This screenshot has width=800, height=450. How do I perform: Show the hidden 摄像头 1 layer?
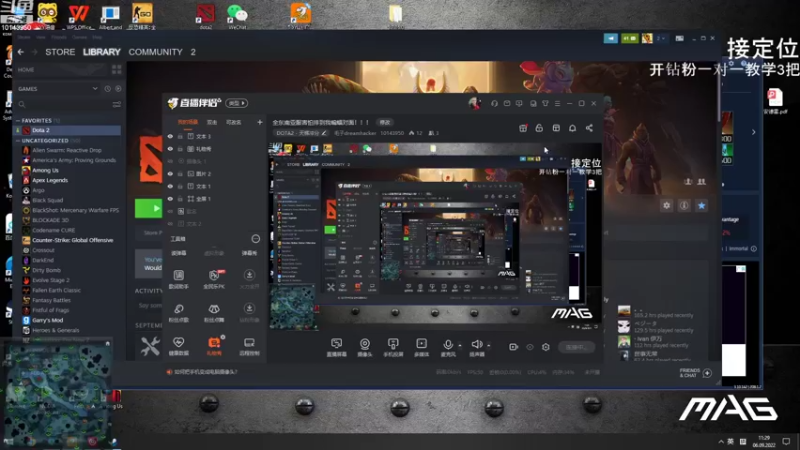tap(170, 161)
